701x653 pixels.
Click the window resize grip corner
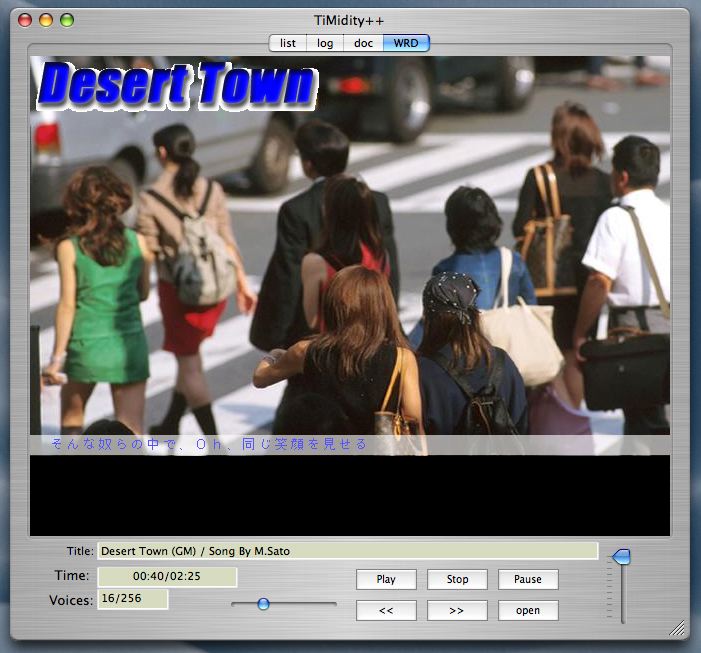pos(677,628)
